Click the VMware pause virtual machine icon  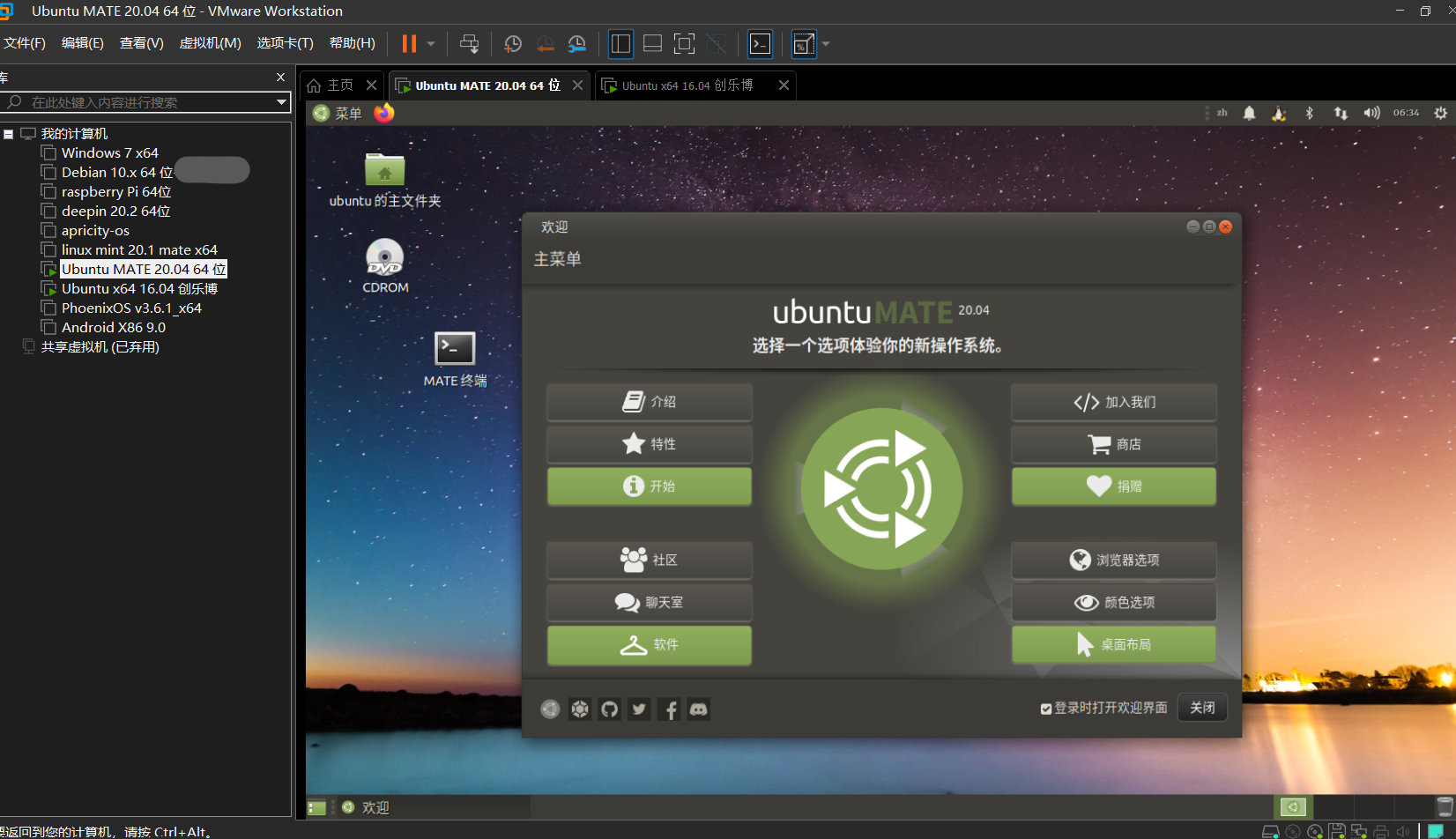click(409, 44)
